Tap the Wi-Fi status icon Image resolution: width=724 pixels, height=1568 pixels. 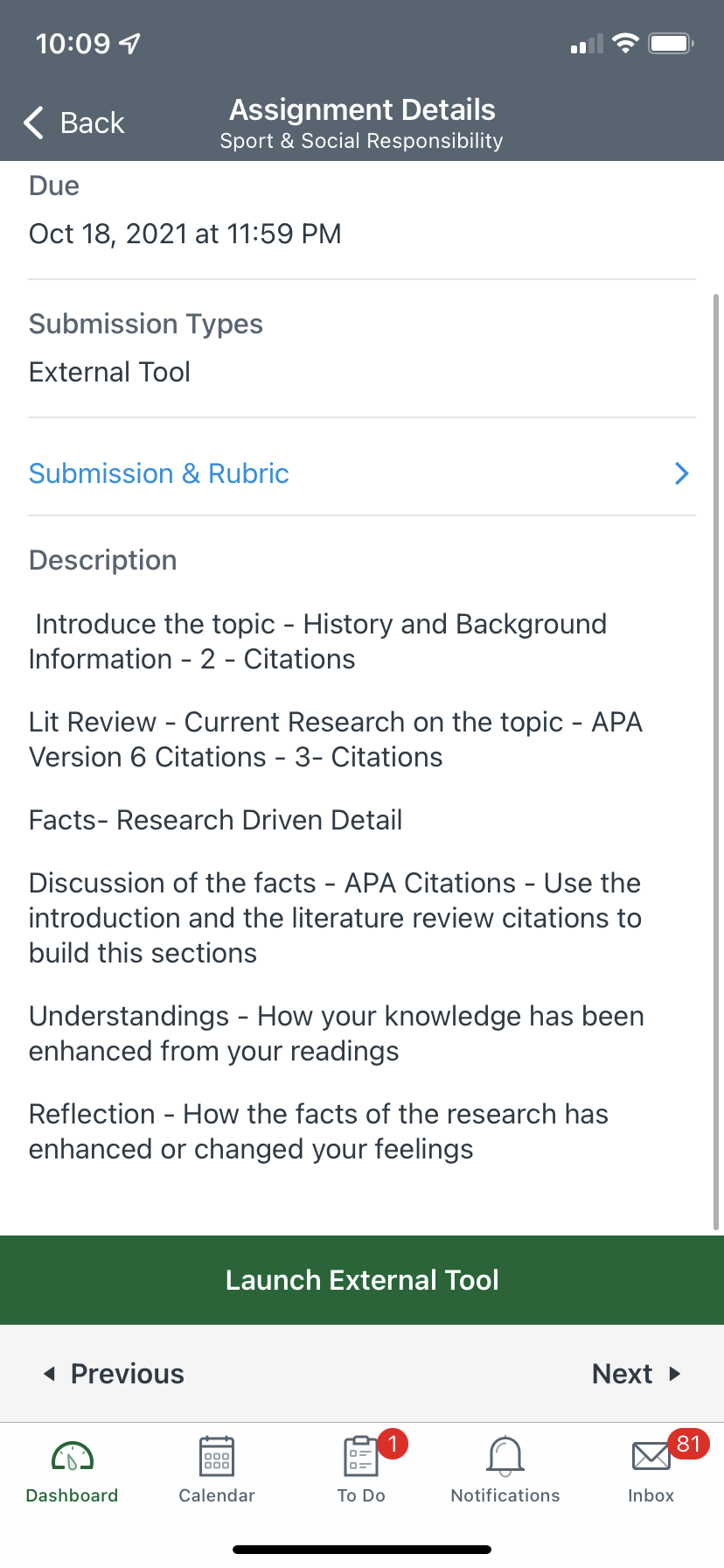625,44
